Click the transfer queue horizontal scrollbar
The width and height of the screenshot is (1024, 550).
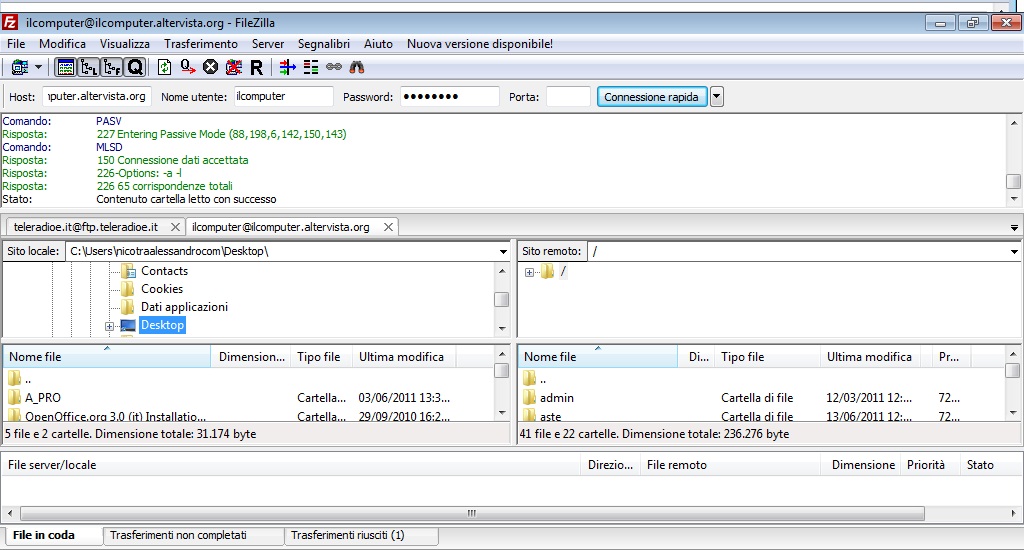[472, 513]
